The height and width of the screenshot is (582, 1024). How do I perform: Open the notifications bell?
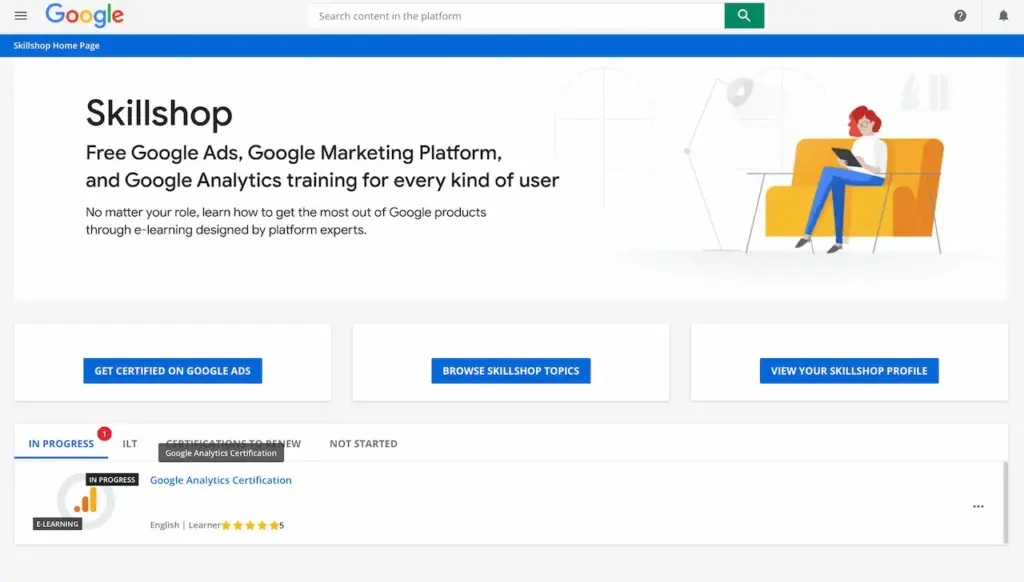[x=1003, y=16]
